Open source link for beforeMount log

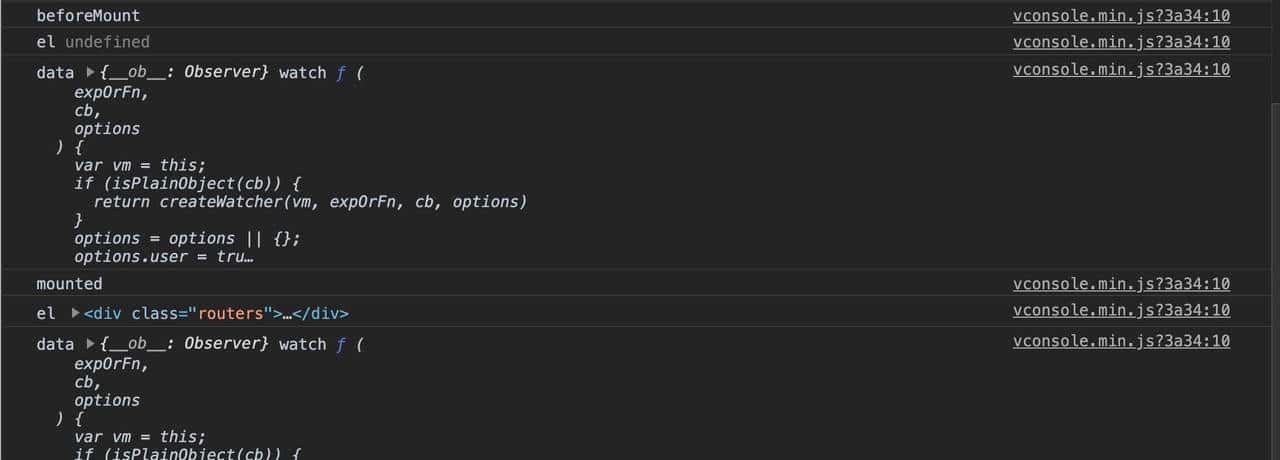[x=1121, y=16]
